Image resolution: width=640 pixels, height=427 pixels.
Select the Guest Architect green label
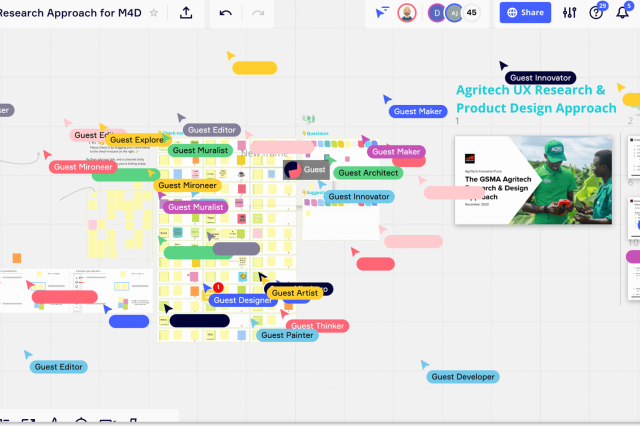367,173
